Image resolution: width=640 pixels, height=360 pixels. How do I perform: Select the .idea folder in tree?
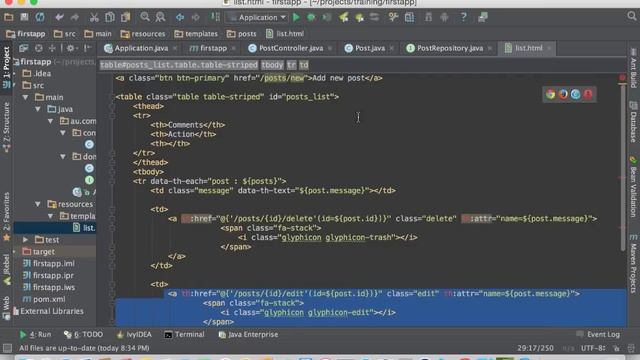42,74
